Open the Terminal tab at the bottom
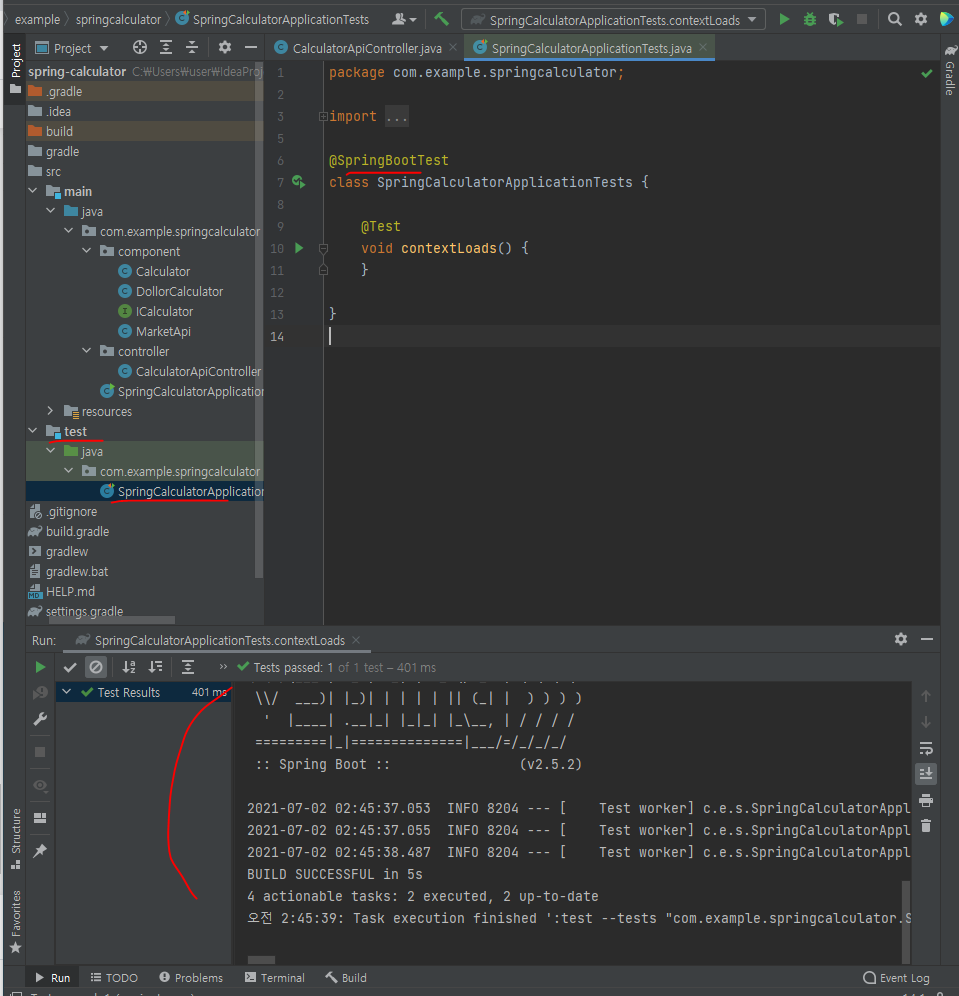Screen dimensions: 959x996 (274, 977)
